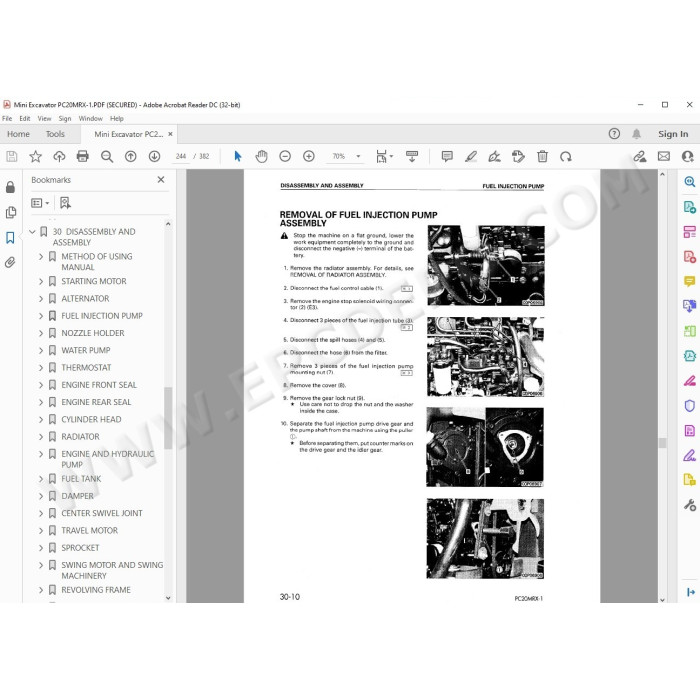Switch to the Tools tab
This screenshot has height=700, width=700.
55,134
